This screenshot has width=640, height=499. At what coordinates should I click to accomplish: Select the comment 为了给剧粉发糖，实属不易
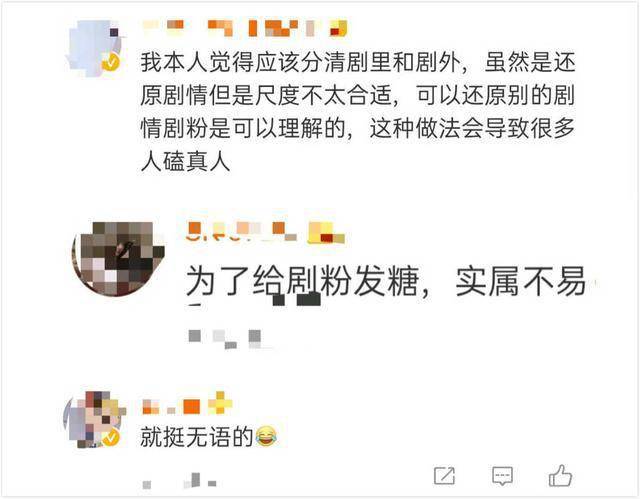tap(386, 282)
